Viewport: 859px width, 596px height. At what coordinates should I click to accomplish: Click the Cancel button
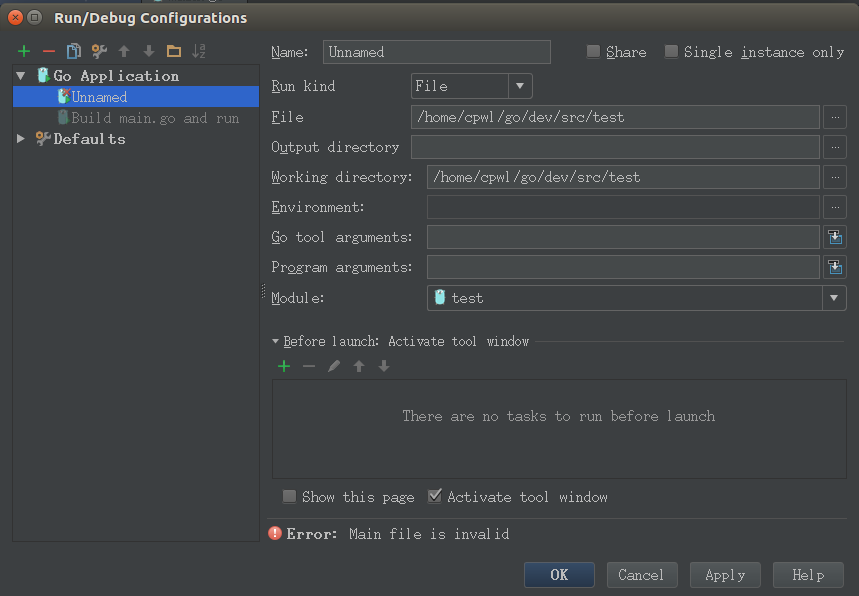tap(642, 575)
